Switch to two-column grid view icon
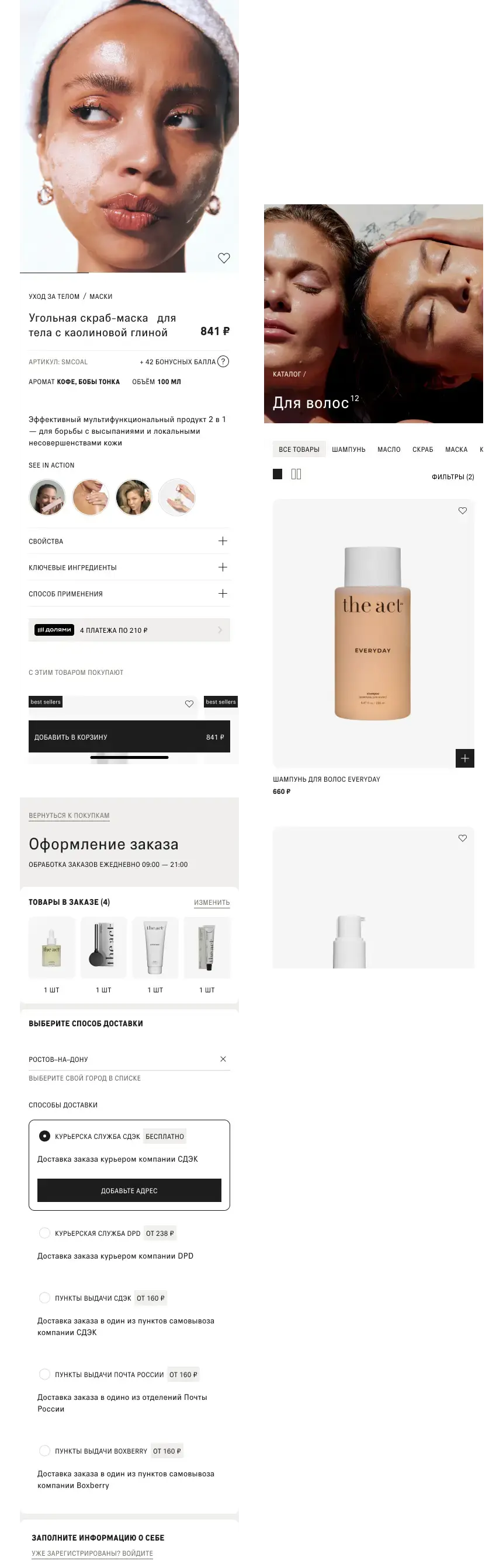This screenshot has width=503, height=1568. (297, 474)
